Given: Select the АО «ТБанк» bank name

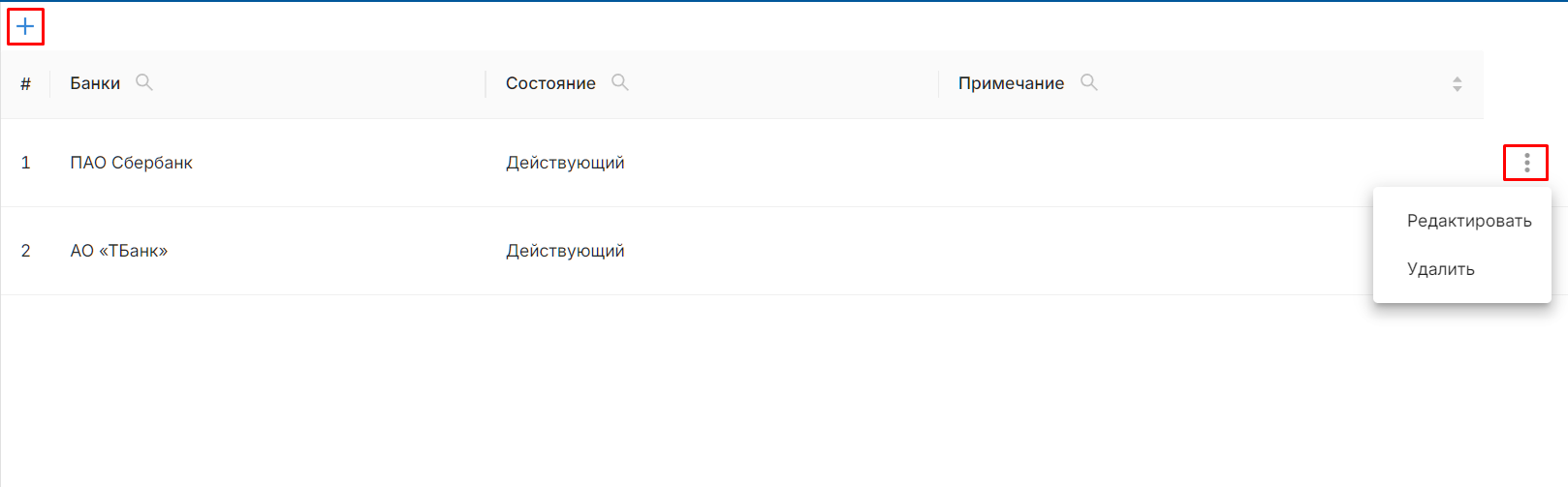Looking at the screenshot, I should (x=118, y=251).
